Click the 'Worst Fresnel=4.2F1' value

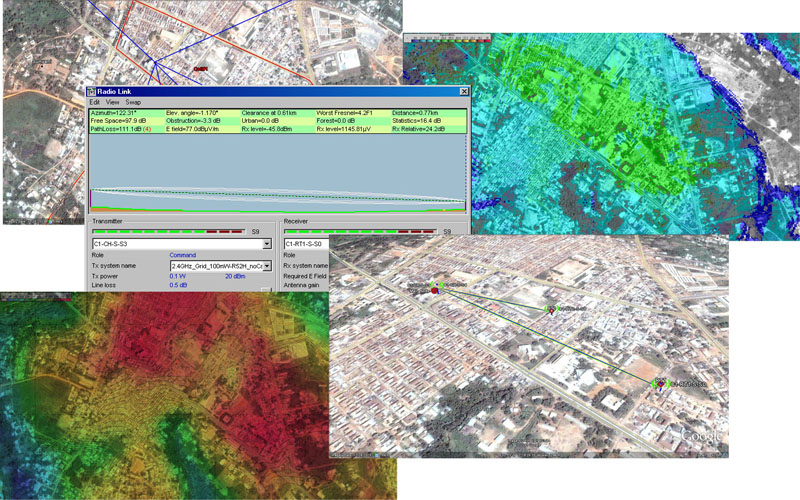click(344, 113)
